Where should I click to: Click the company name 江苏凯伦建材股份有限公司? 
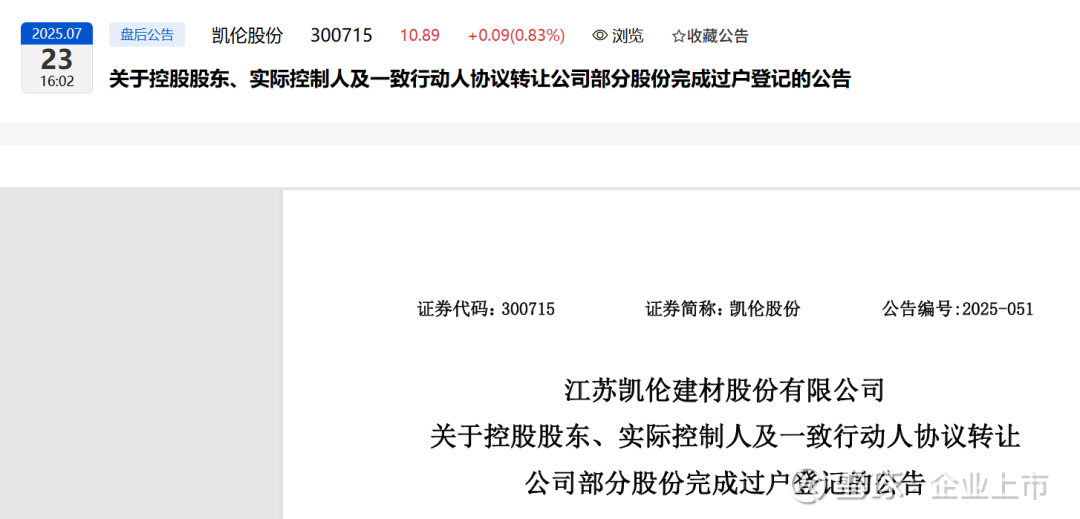tap(723, 392)
